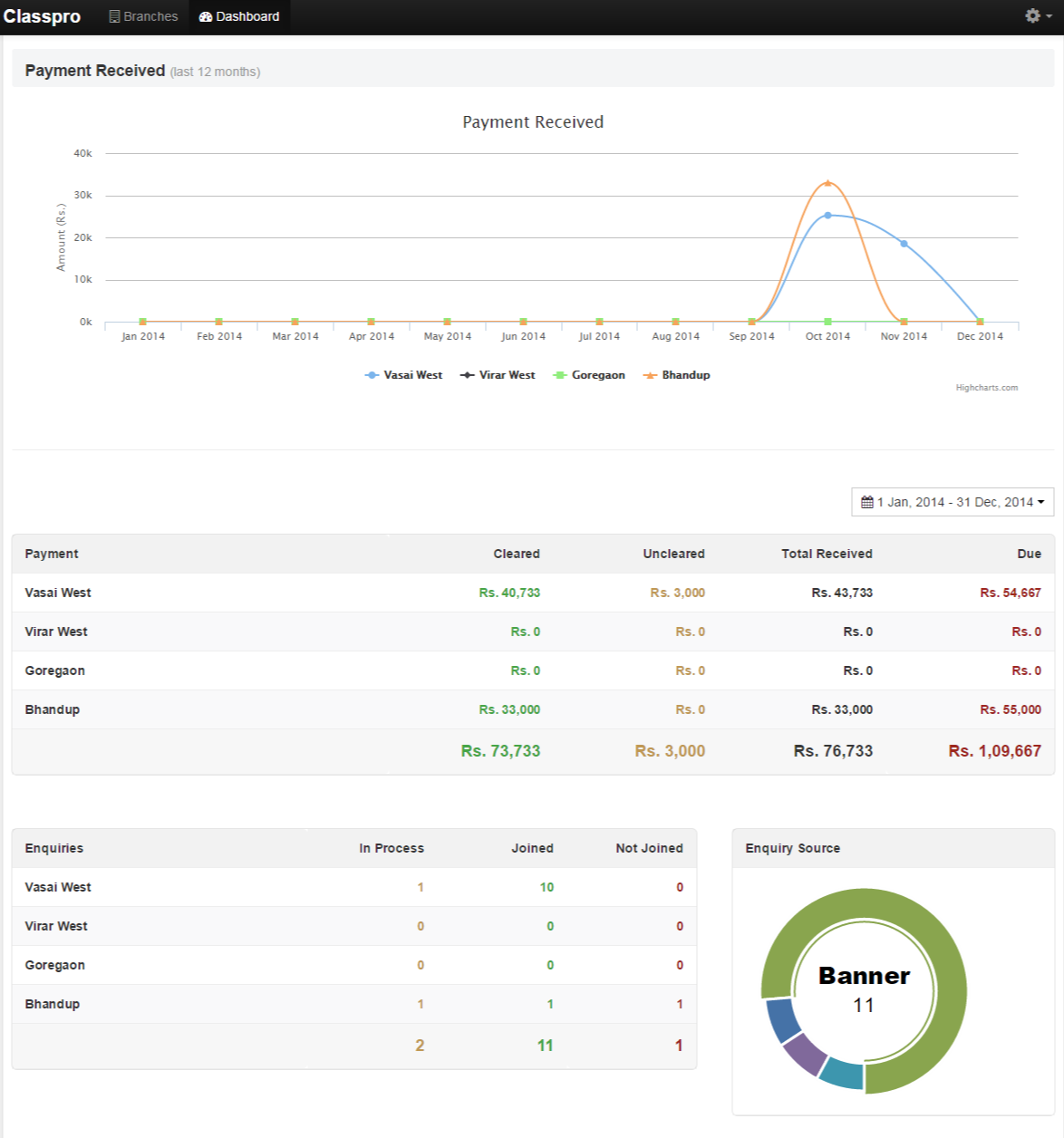Click the calendar icon in date range selector

(x=866, y=501)
